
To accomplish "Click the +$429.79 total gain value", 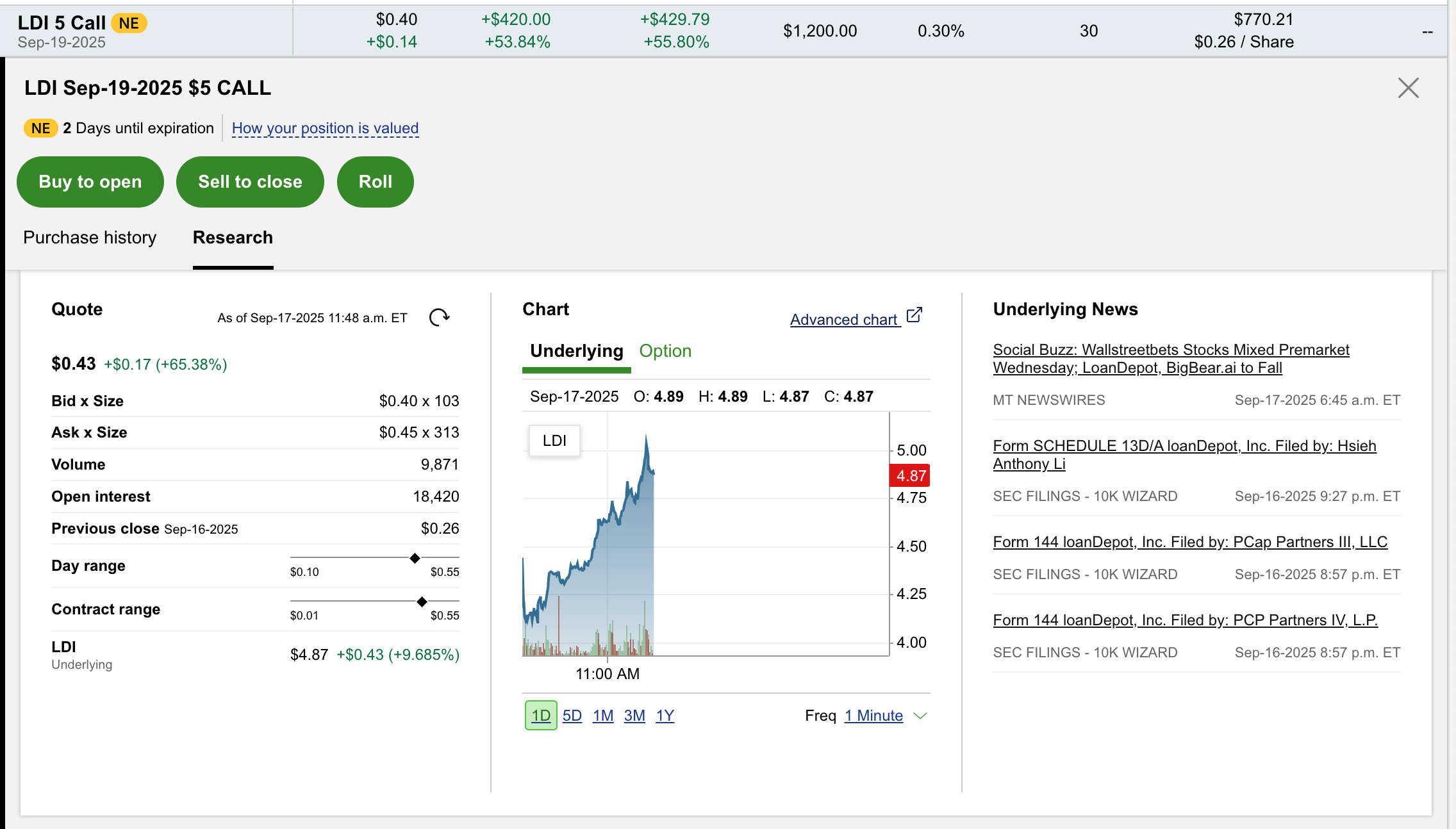I will (x=675, y=19).
